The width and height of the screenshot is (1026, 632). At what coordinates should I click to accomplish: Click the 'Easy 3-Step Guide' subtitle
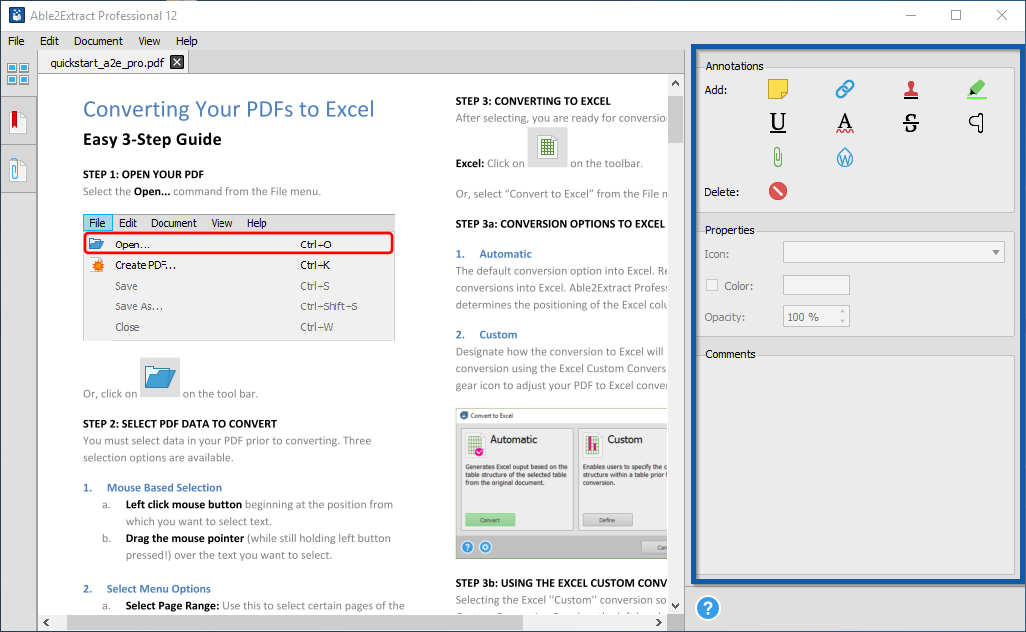click(152, 139)
